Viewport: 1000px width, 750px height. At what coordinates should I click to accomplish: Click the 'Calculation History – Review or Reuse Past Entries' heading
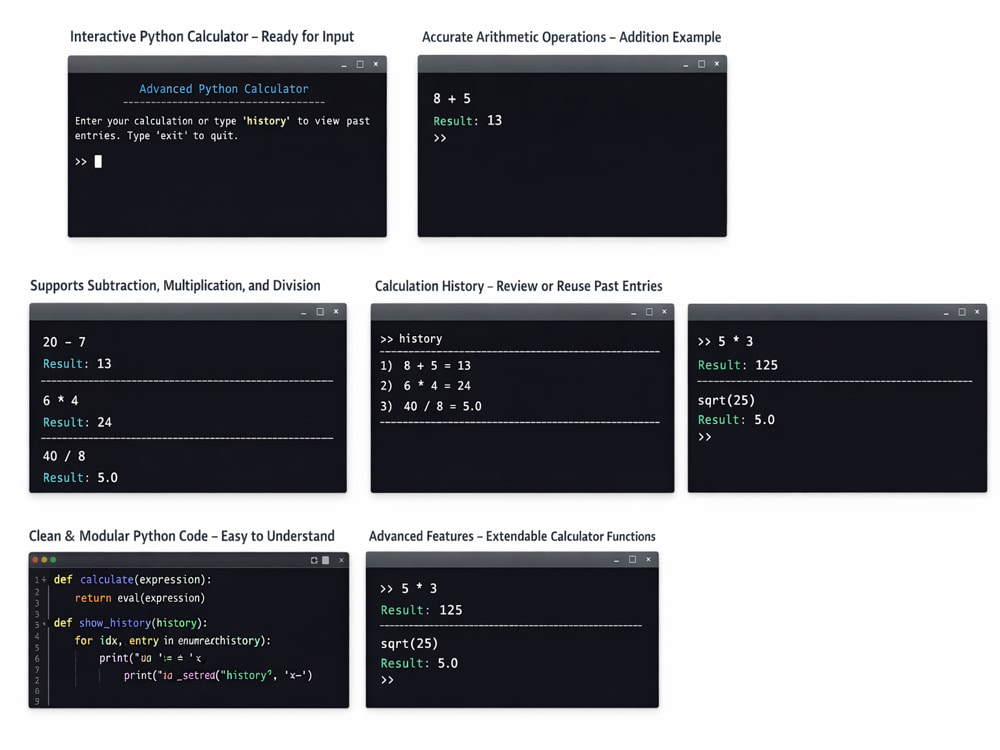tap(518, 286)
